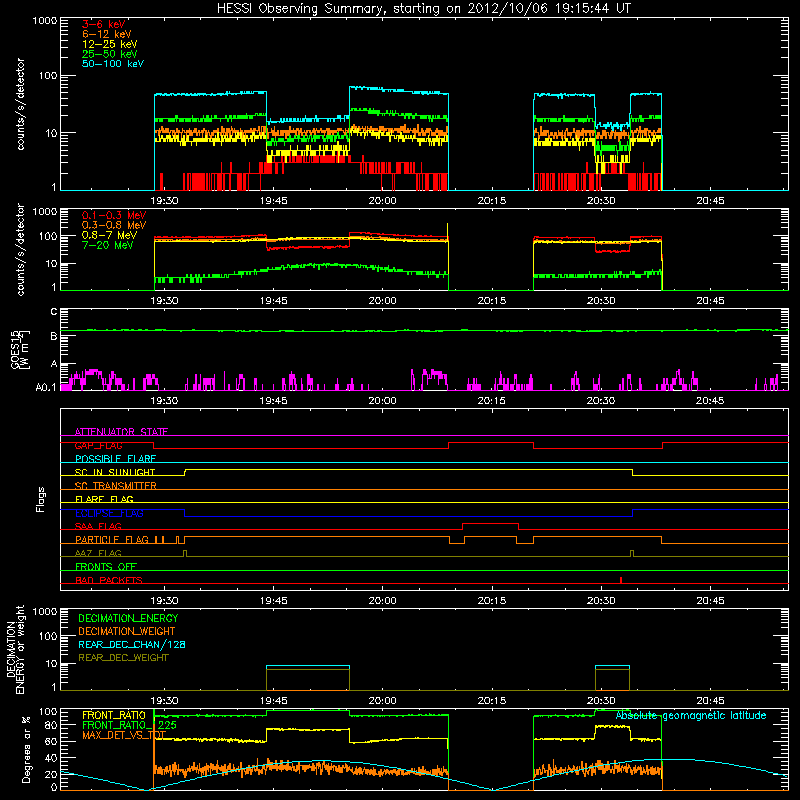Click the 20:00 tick label under top plot
The height and width of the screenshot is (800, 800).
(382, 201)
